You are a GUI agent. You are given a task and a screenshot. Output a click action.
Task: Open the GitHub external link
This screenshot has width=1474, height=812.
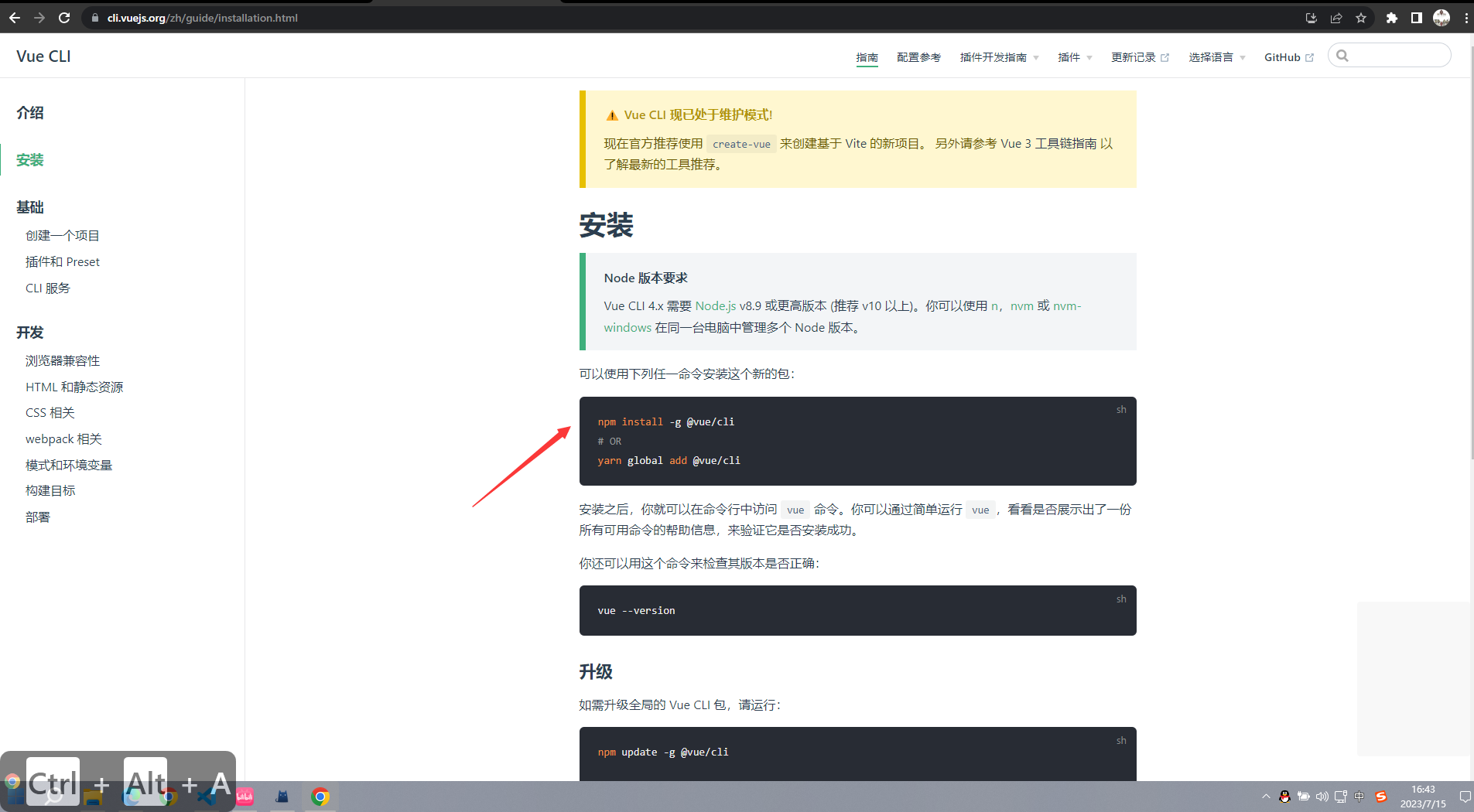(x=1288, y=57)
